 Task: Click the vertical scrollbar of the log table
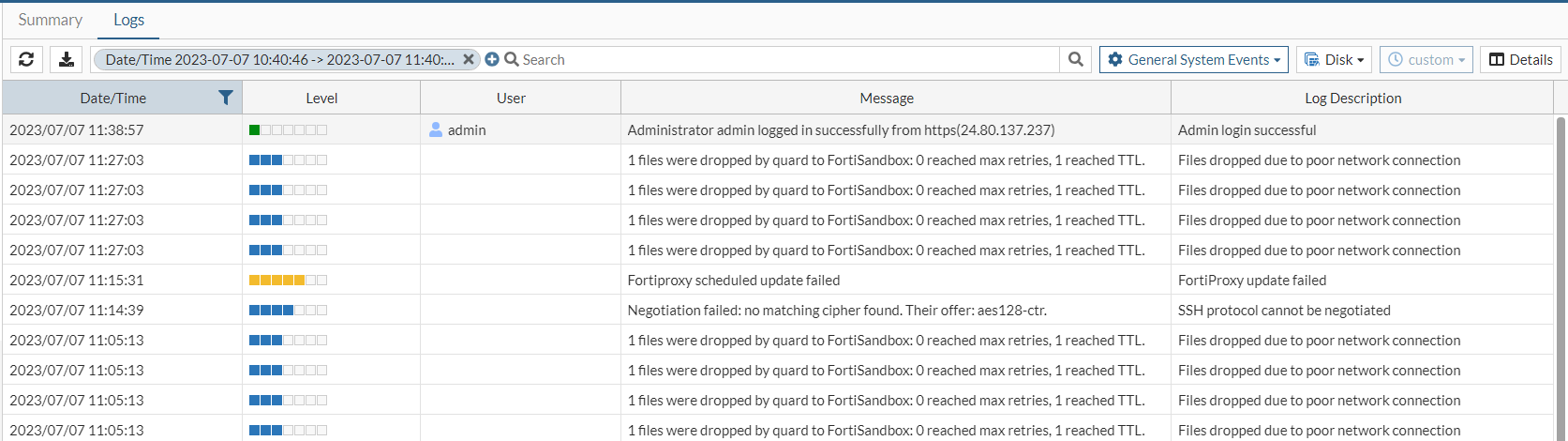click(x=1561, y=281)
